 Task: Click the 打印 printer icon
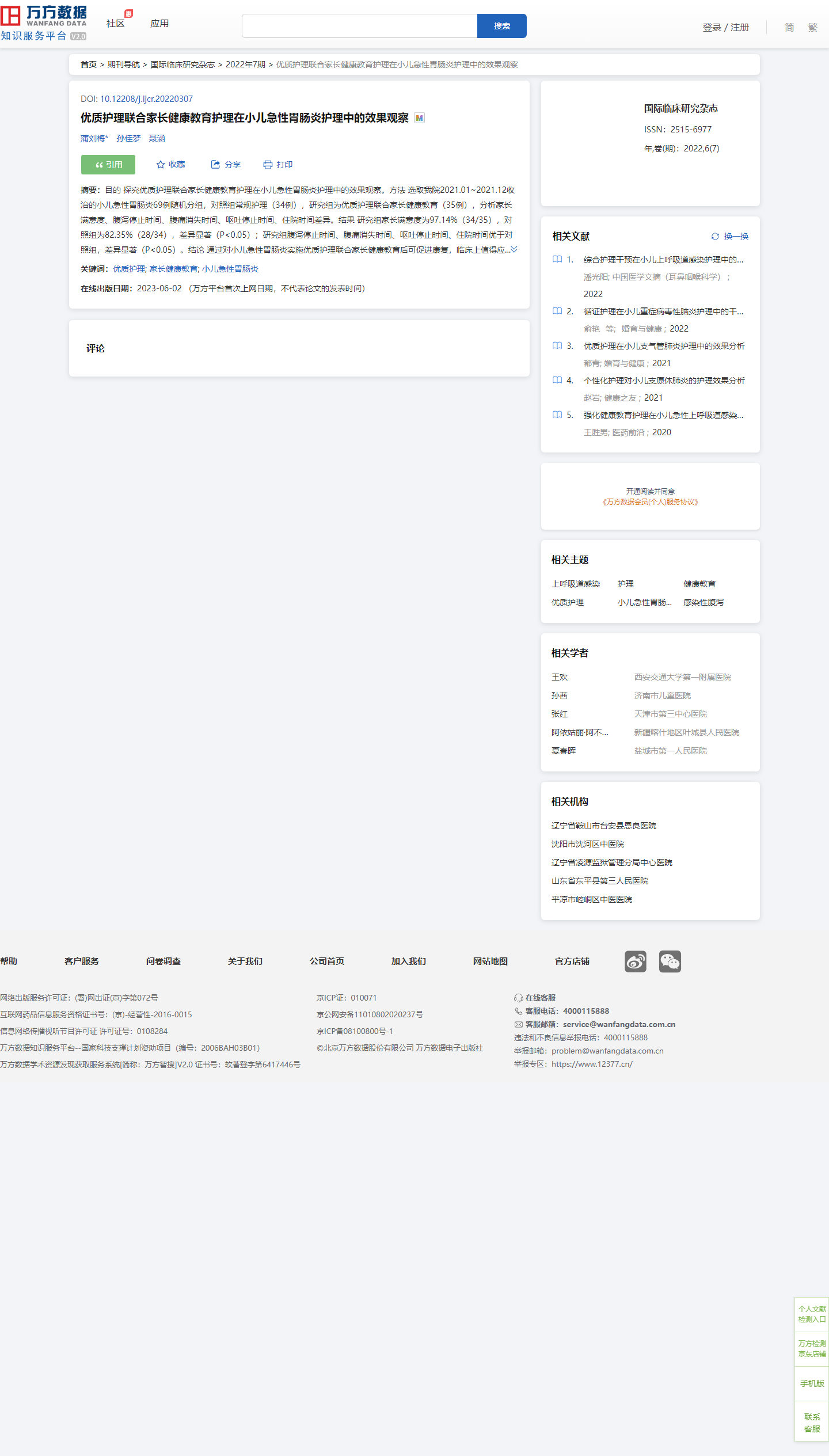(x=268, y=165)
